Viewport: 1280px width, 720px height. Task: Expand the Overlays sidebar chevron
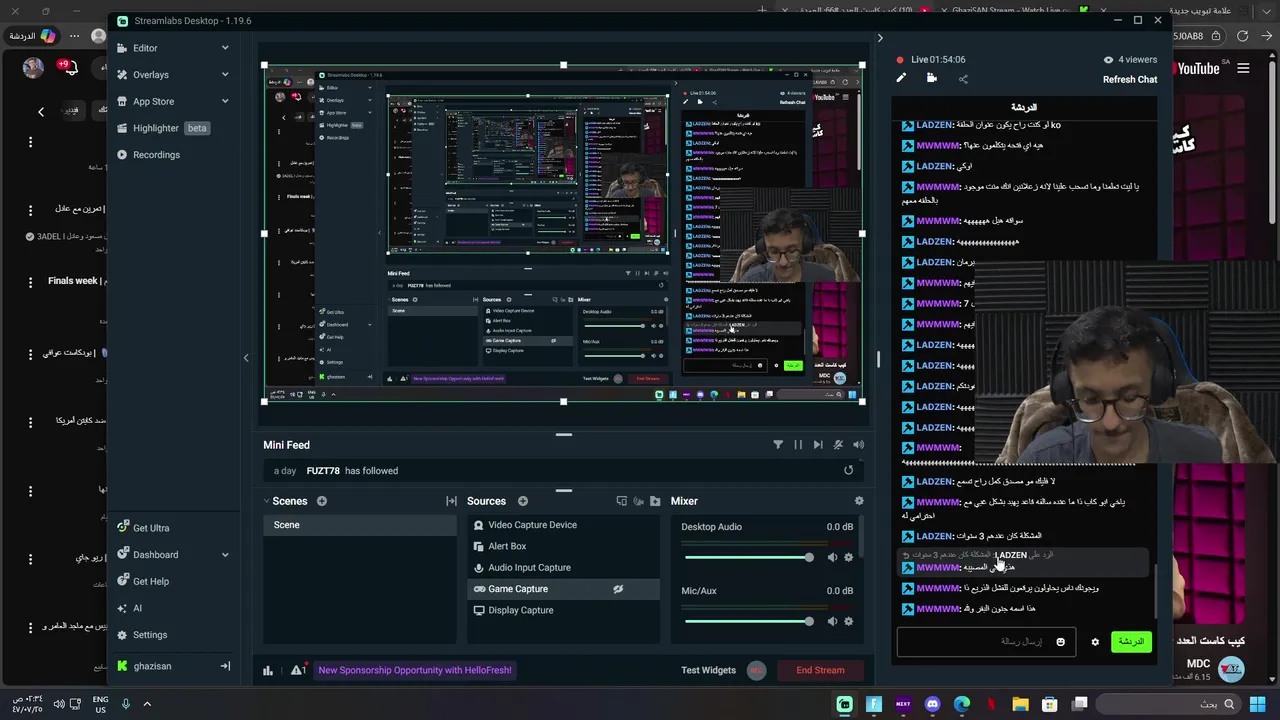tap(225, 75)
